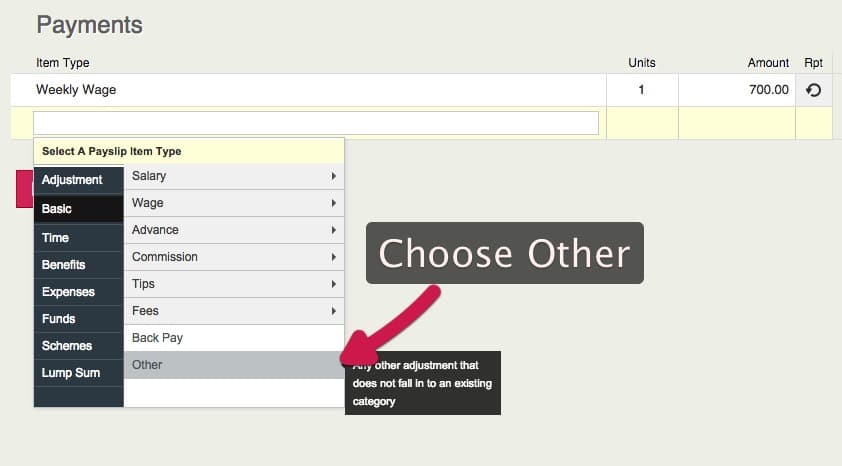The width and height of the screenshot is (842, 466).
Task: Click the payslip item type input field
Action: (x=316, y=123)
